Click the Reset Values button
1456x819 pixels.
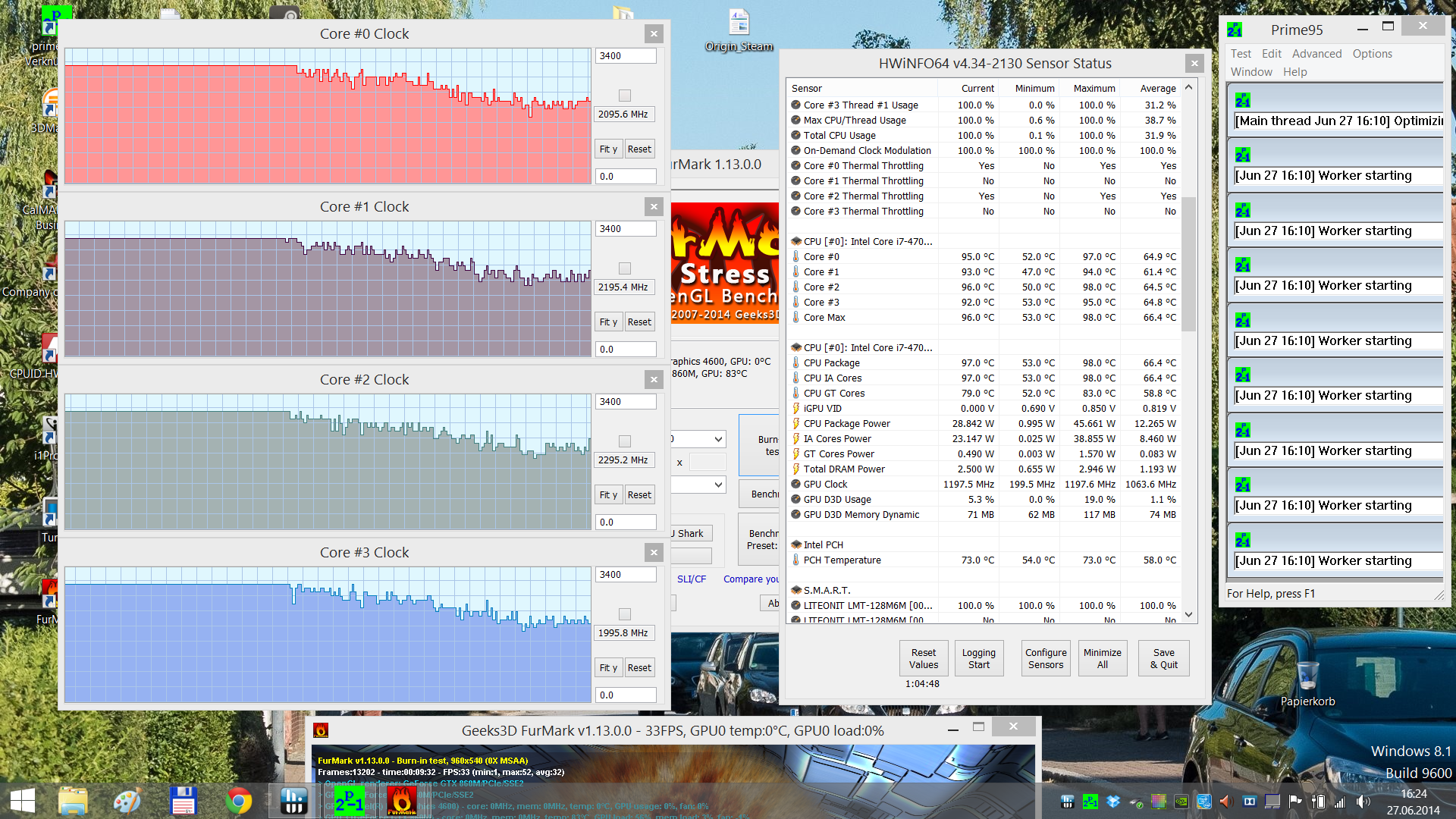923,658
